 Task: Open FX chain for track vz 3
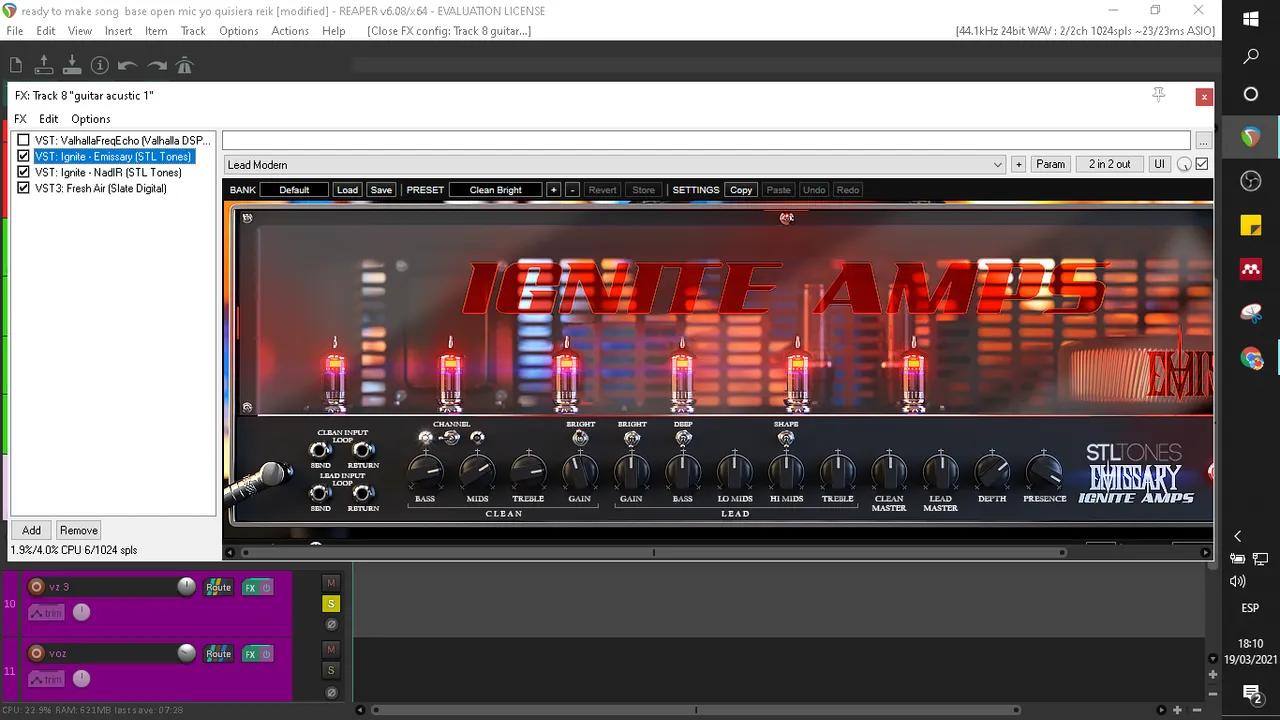[x=250, y=587]
